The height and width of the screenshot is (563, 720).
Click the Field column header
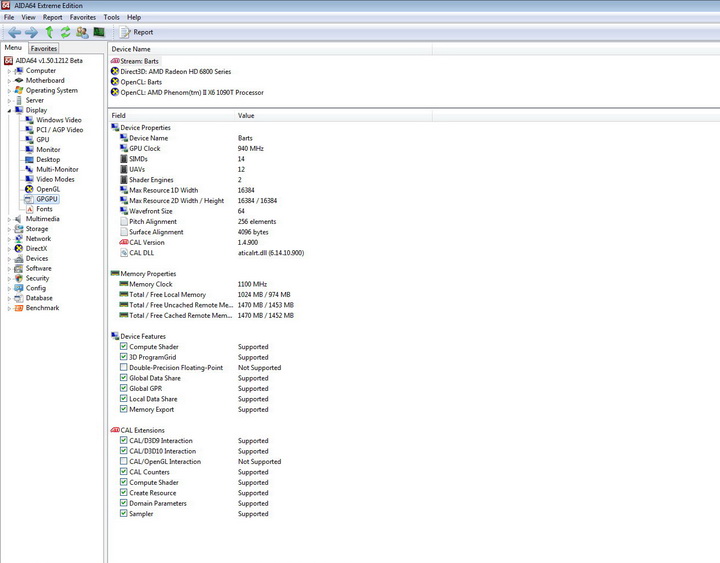(x=171, y=116)
